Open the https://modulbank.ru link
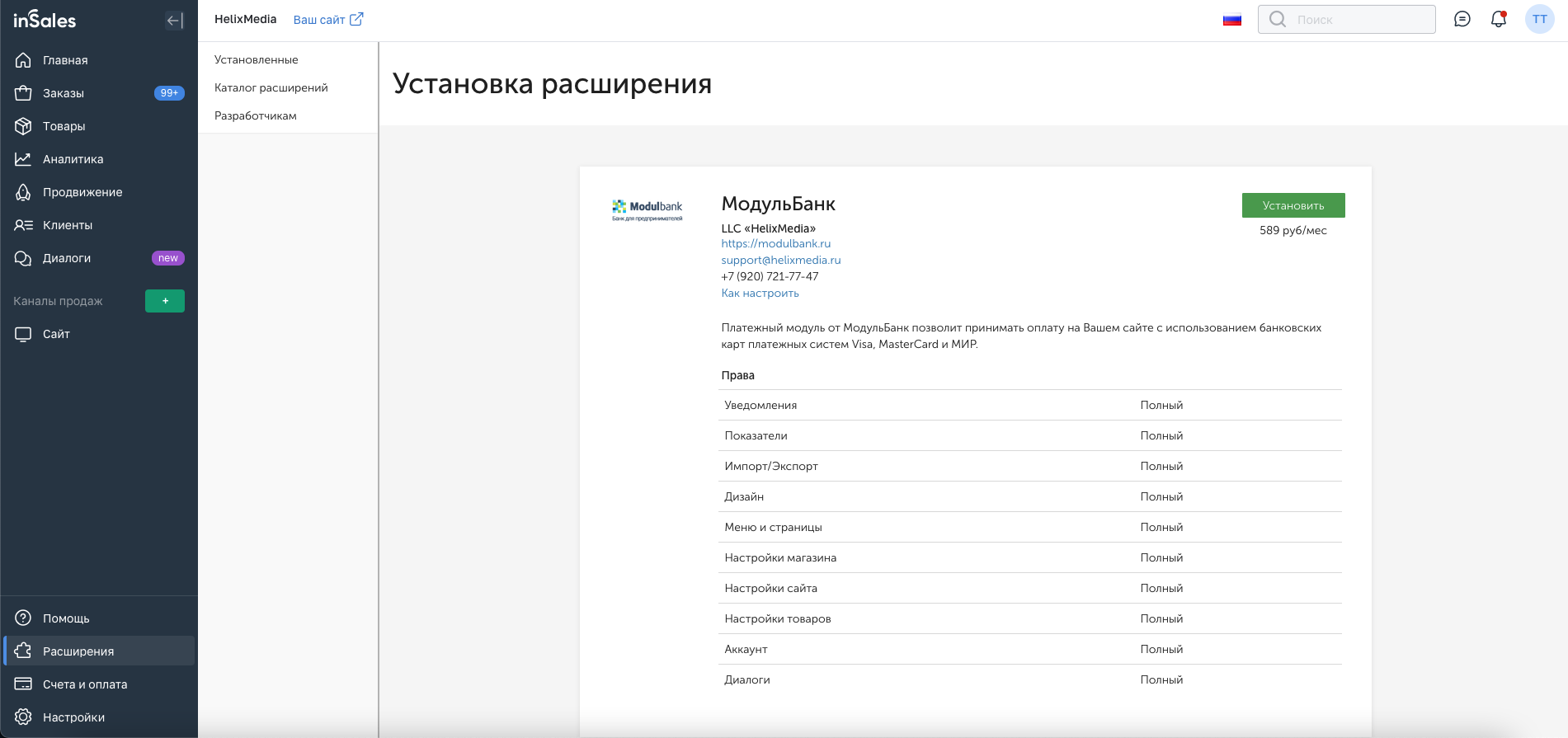This screenshot has width=1568, height=738. coord(776,243)
